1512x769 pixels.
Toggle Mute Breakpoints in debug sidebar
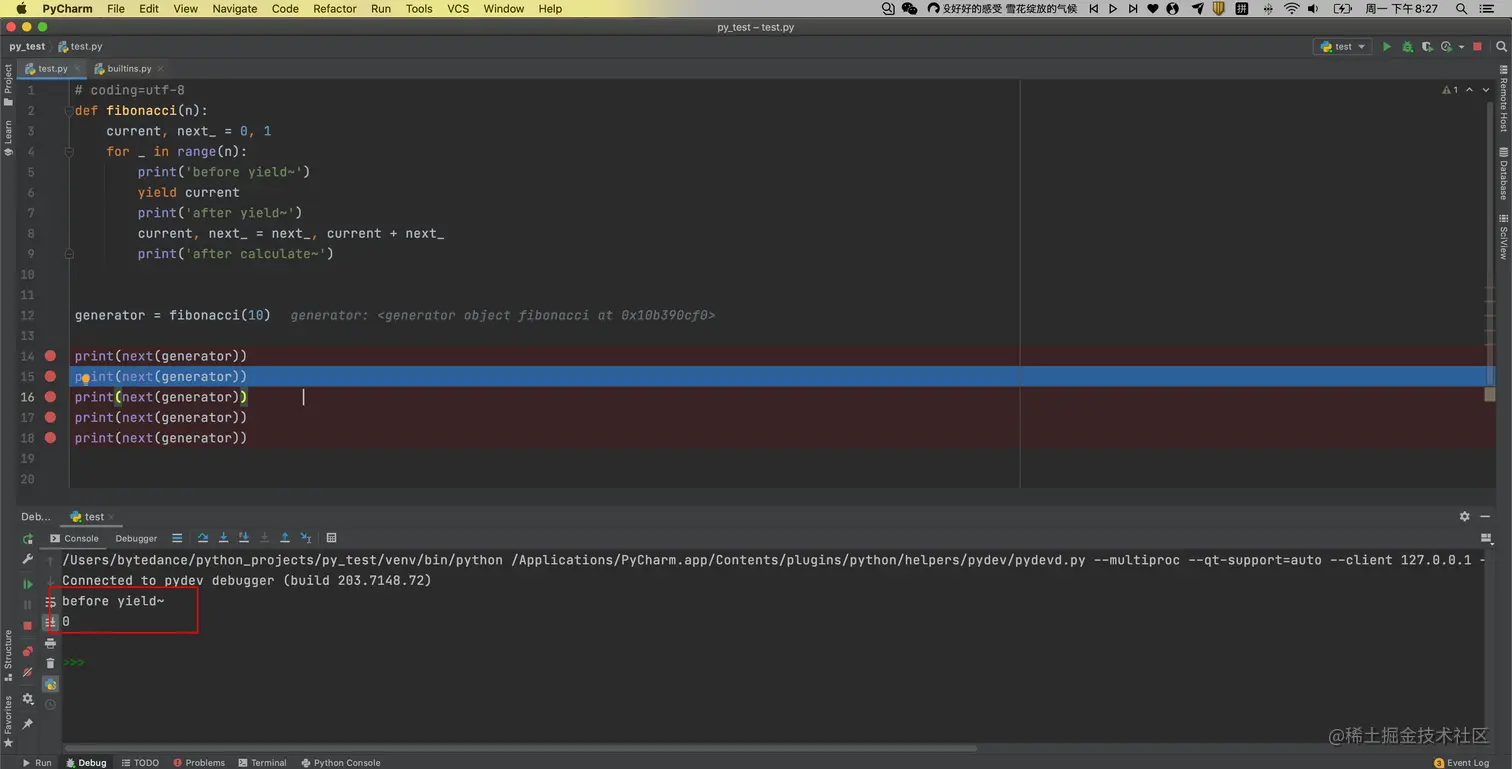point(27,672)
